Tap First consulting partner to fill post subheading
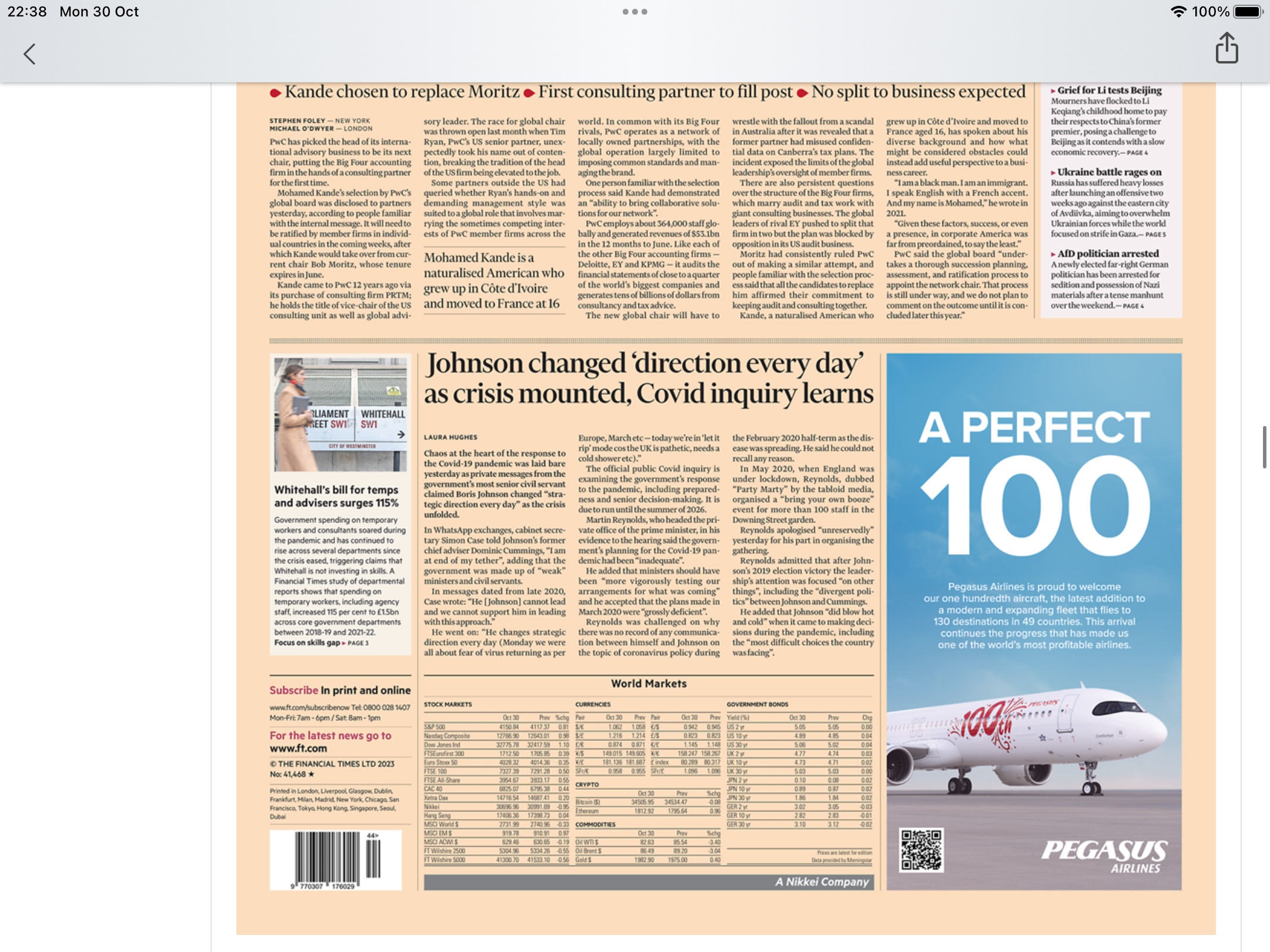Viewport: 1270px width, 952px height. (666, 92)
